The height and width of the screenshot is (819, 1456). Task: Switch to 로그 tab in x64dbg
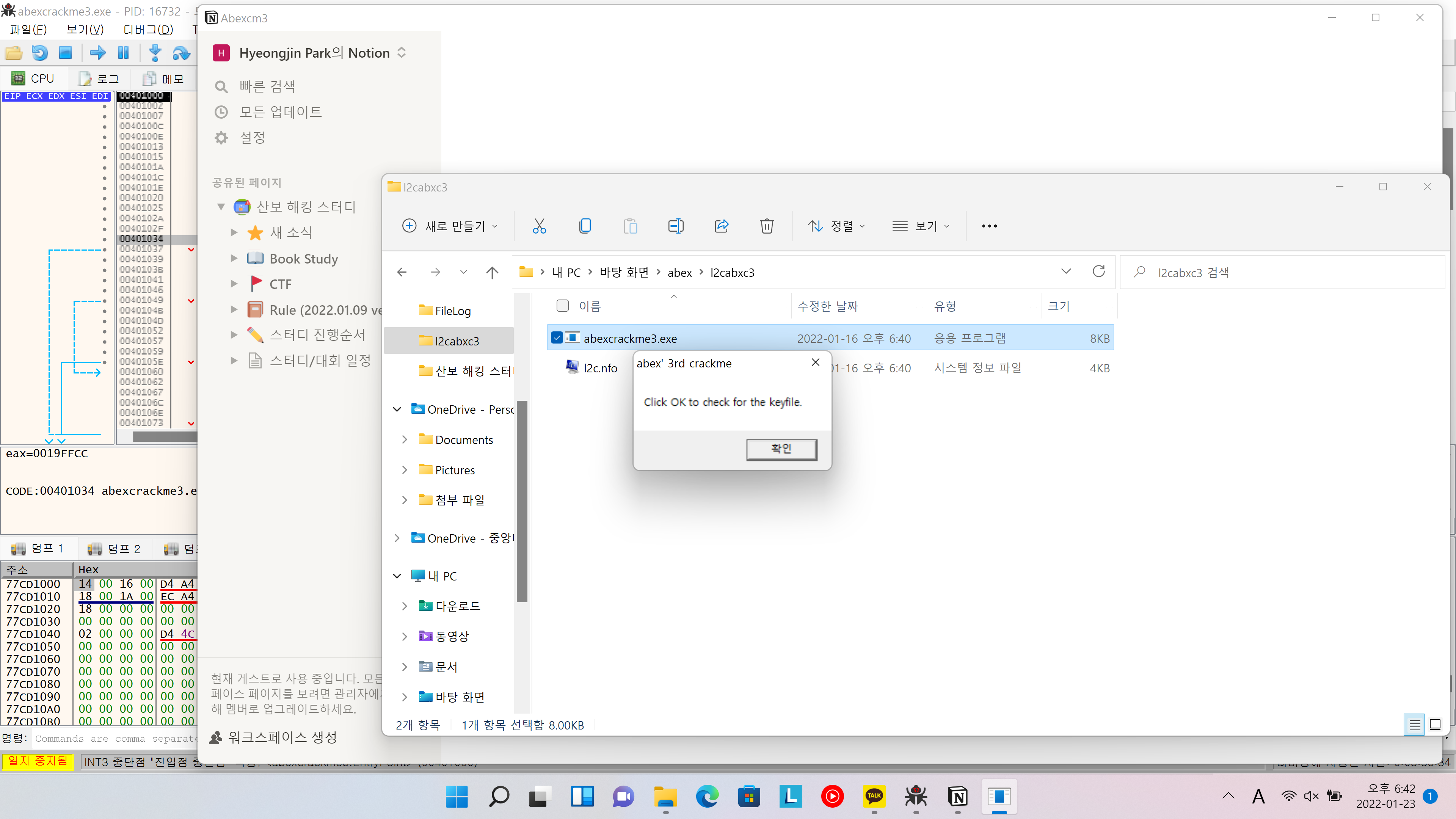point(99,78)
